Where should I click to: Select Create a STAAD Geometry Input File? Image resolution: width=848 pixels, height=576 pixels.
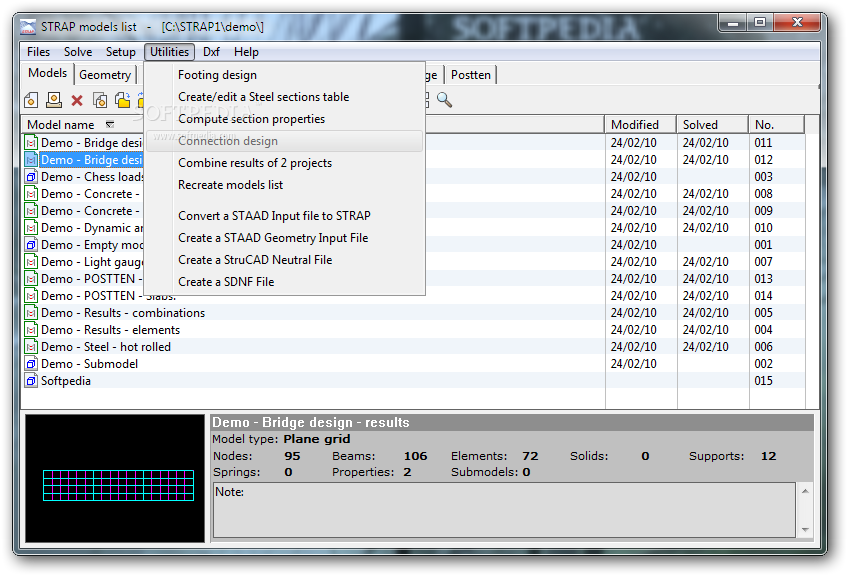284,238
